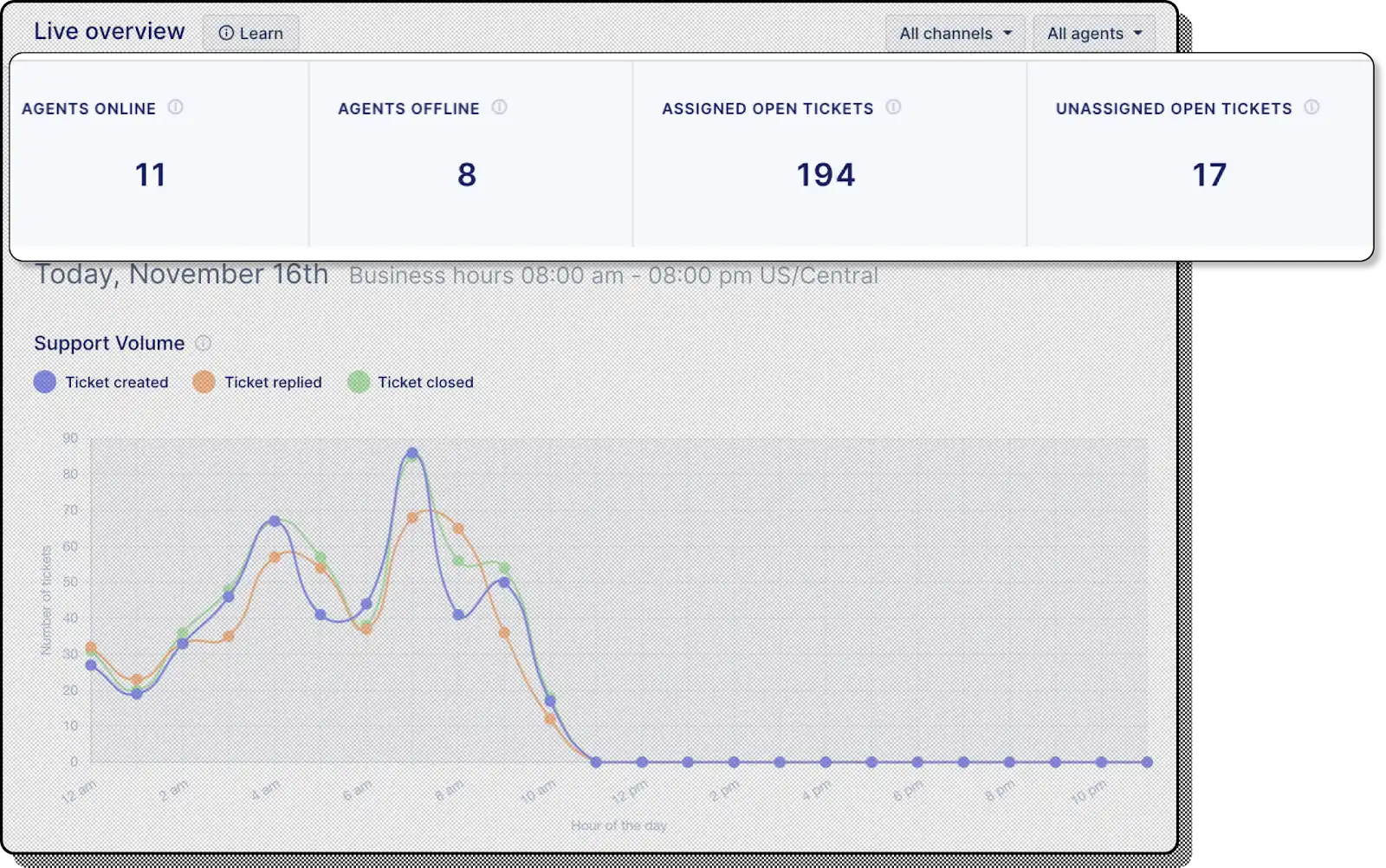This screenshot has height=868, width=1386.
Task: Click the Assigned Open Tickets count 194
Action: coord(826,175)
